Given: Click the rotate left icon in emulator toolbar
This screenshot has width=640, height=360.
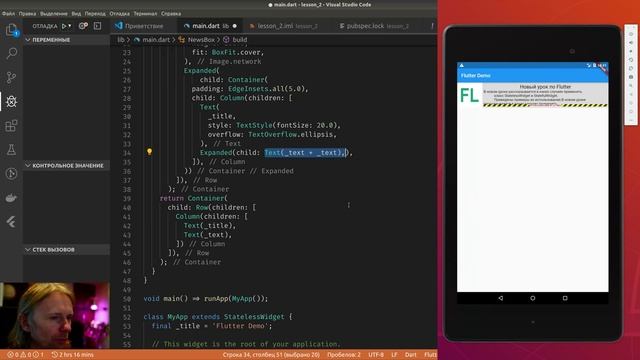Looking at the screenshot, I should coord(631,60).
